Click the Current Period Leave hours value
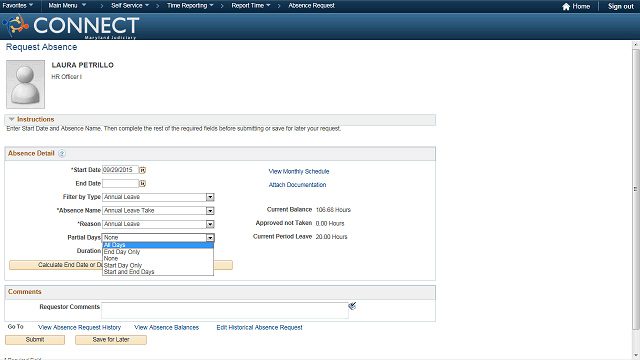 point(331,237)
